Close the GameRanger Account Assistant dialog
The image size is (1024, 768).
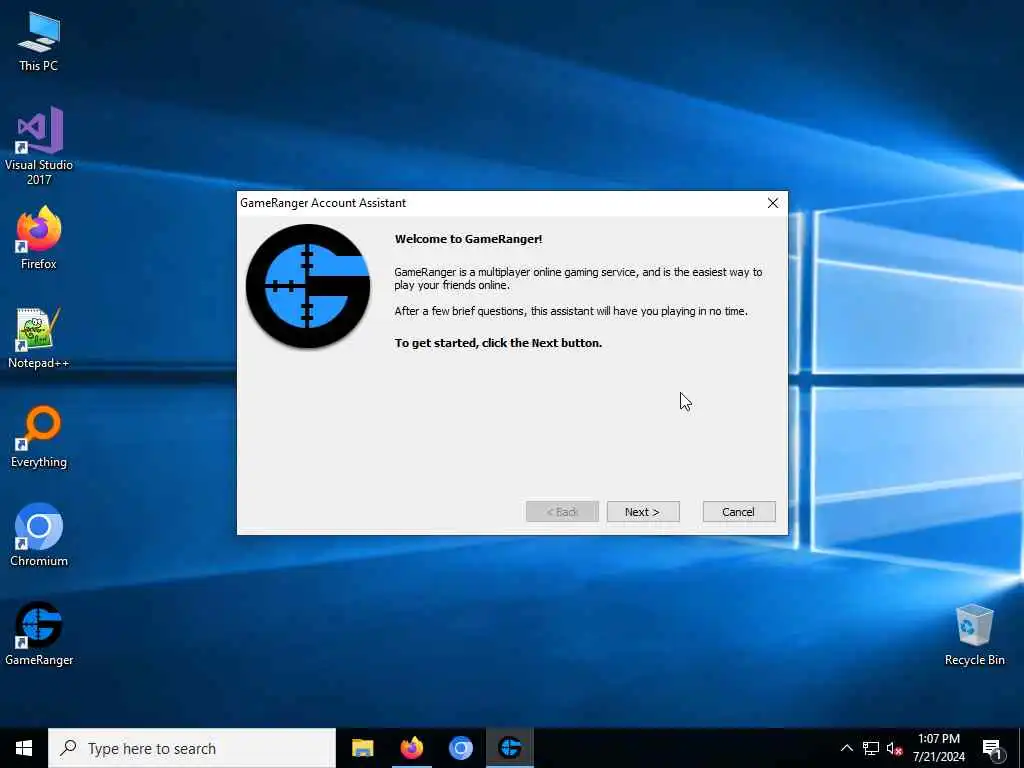point(773,203)
